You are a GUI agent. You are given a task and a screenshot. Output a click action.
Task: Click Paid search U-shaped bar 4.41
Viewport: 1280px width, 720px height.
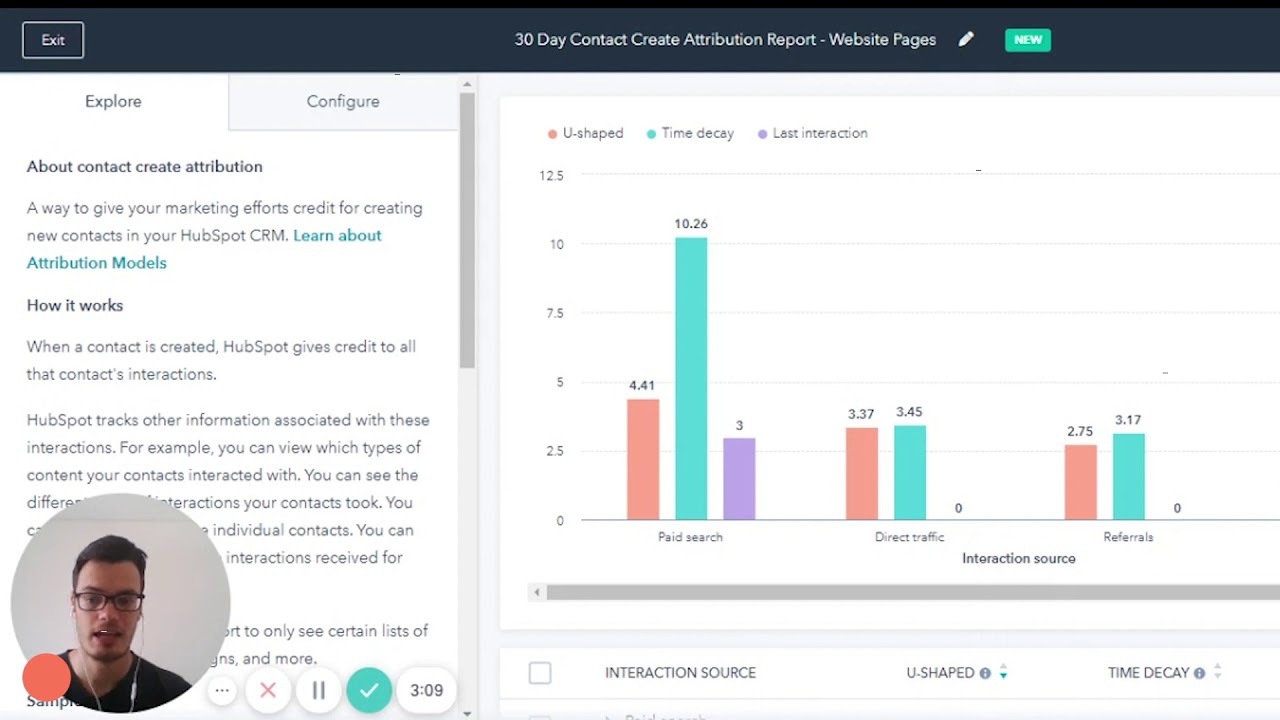643,459
